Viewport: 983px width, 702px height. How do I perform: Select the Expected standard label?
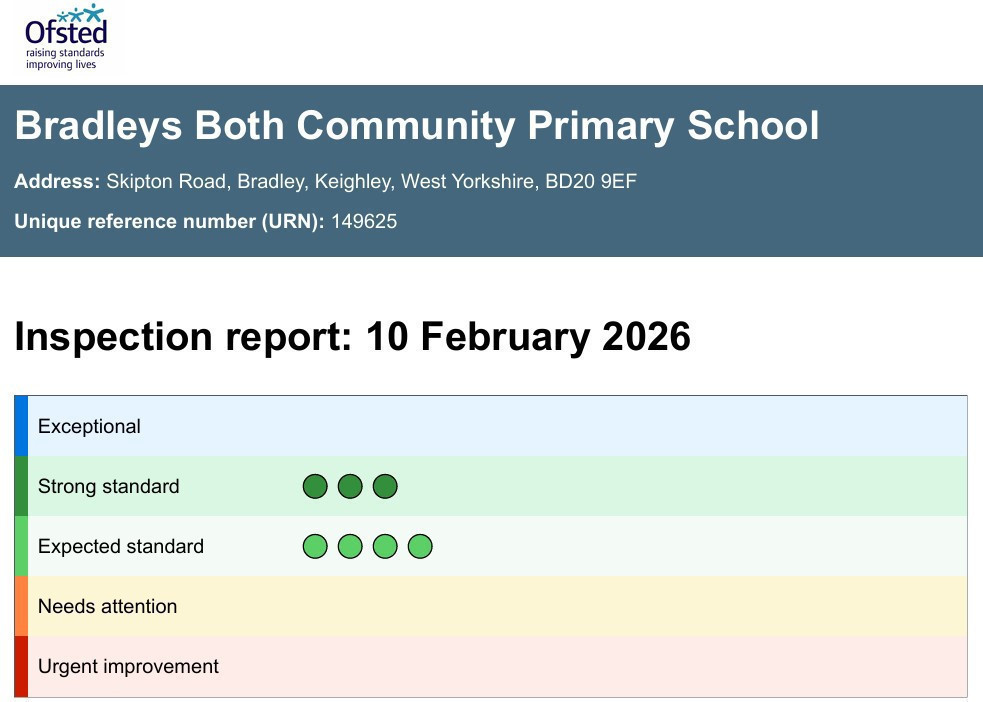coord(120,547)
